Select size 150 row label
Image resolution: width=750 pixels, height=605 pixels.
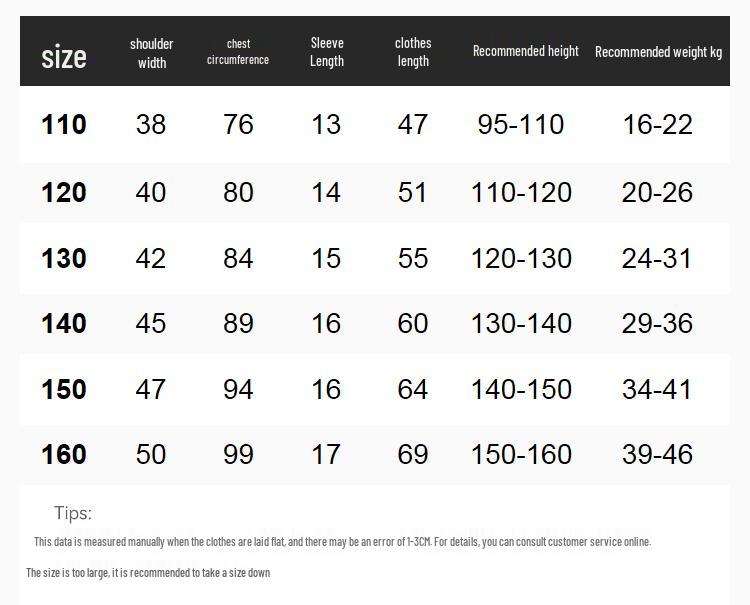click(64, 389)
